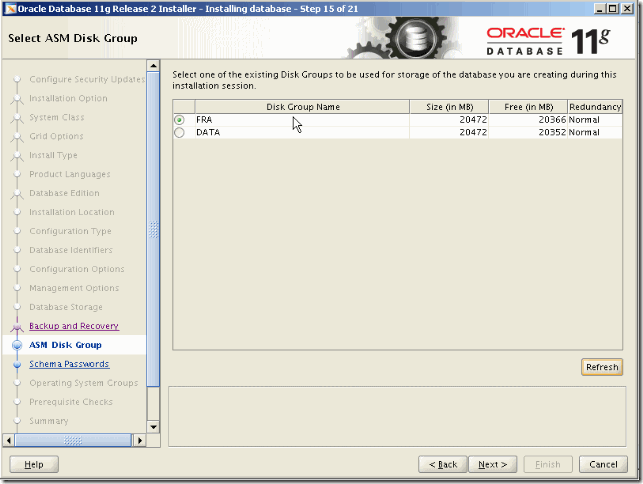Click the FRA row size value 20472

pyautogui.click(x=449, y=120)
